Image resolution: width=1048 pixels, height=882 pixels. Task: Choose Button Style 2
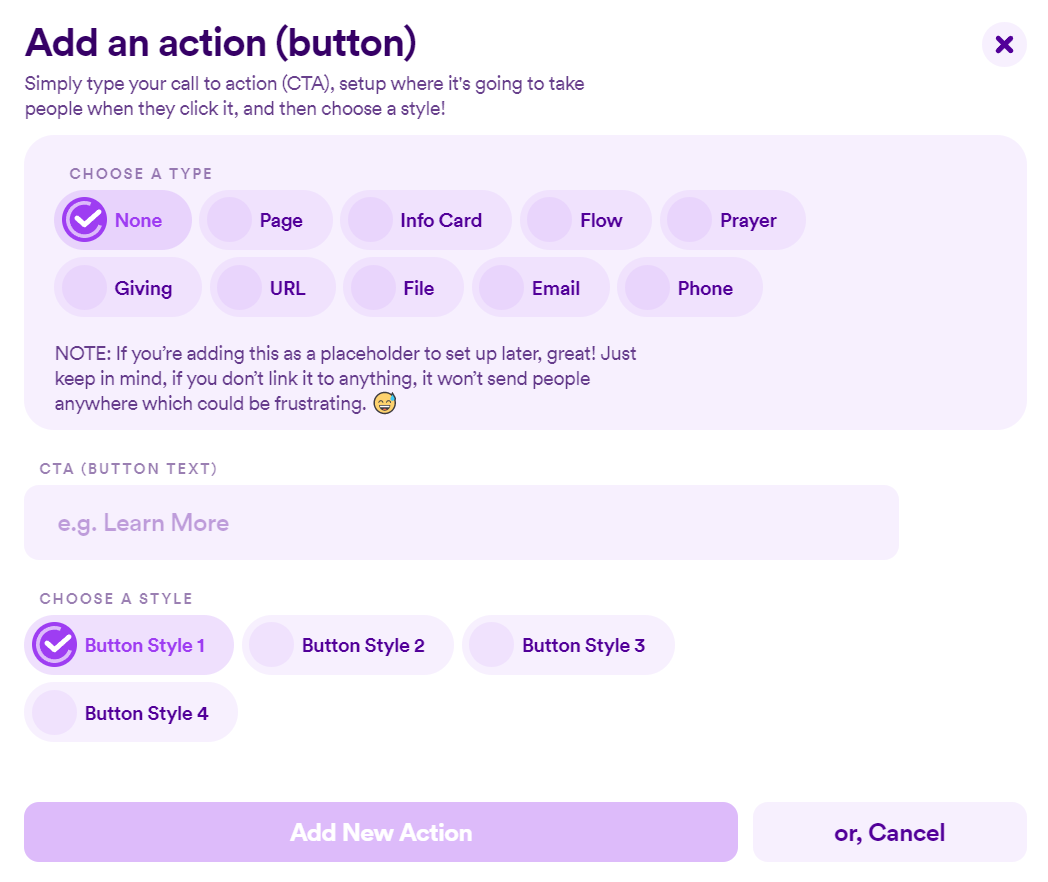(347, 645)
